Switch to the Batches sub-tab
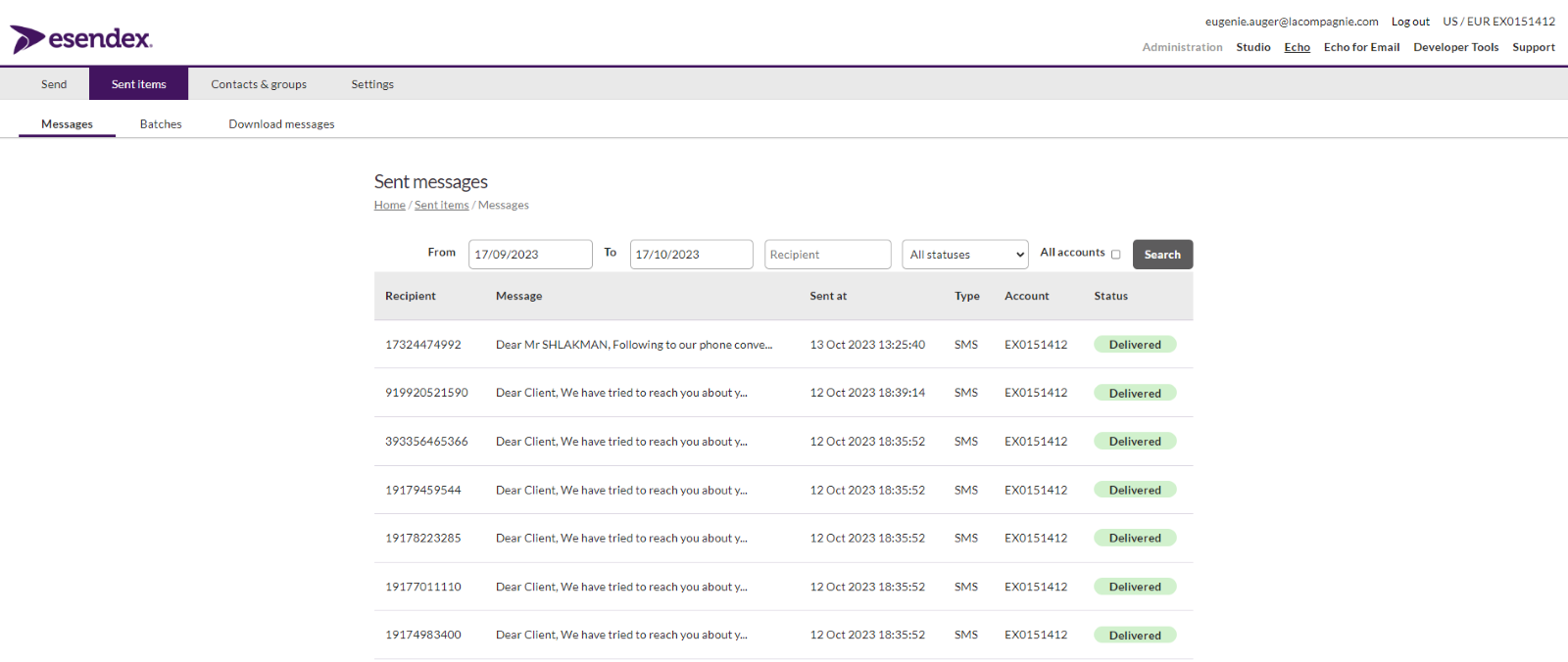This screenshot has height=662, width=1568. 161,124
